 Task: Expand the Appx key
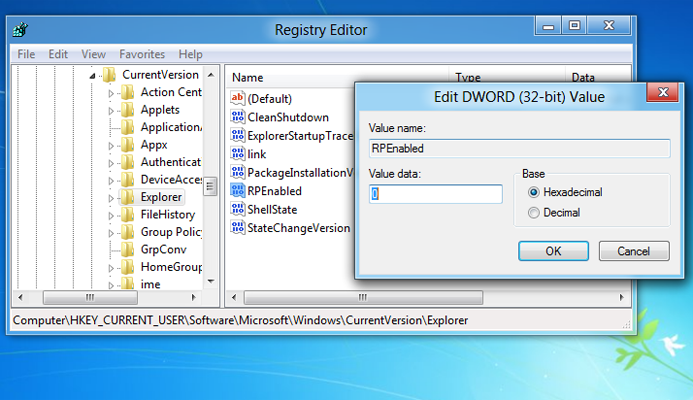pyautogui.click(x=111, y=146)
